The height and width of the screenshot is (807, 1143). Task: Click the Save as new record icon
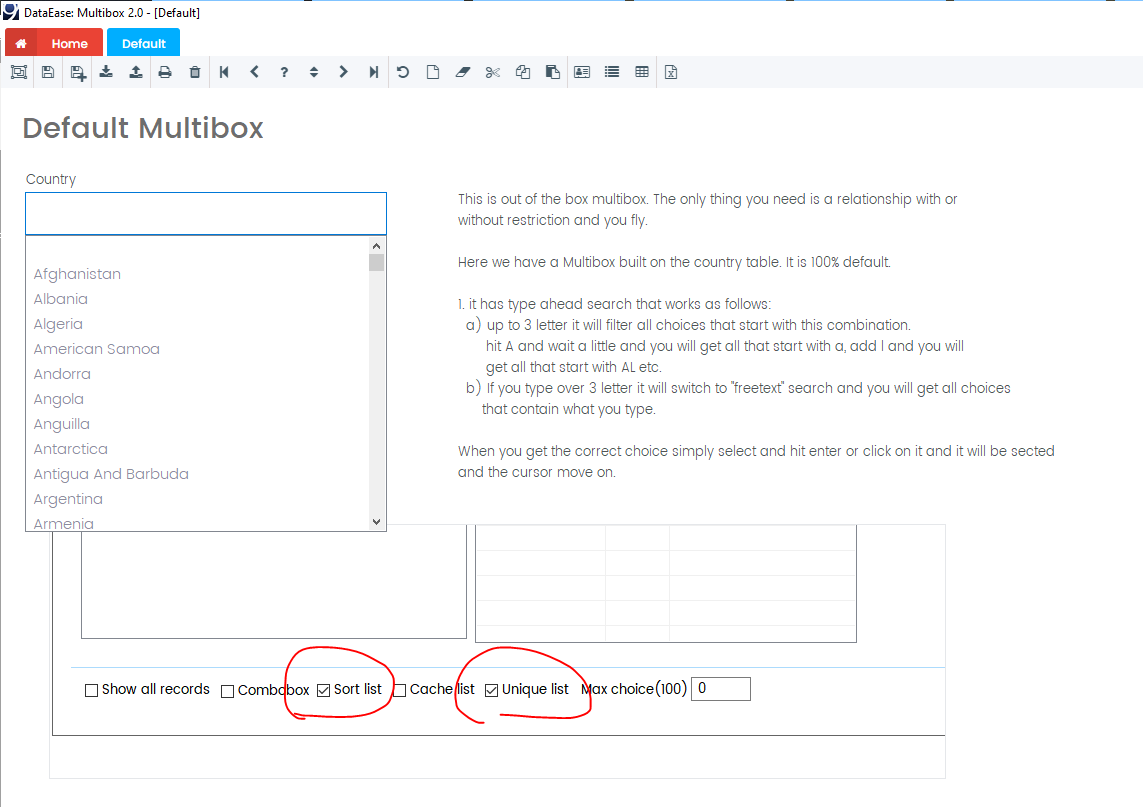pyautogui.click(x=78, y=73)
